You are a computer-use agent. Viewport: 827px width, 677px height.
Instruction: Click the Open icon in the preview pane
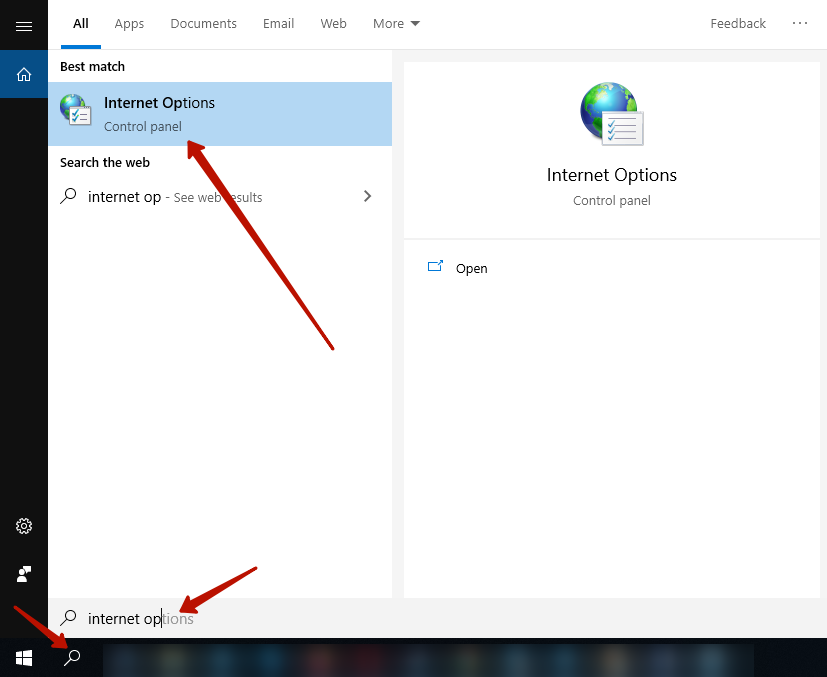pyautogui.click(x=435, y=266)
